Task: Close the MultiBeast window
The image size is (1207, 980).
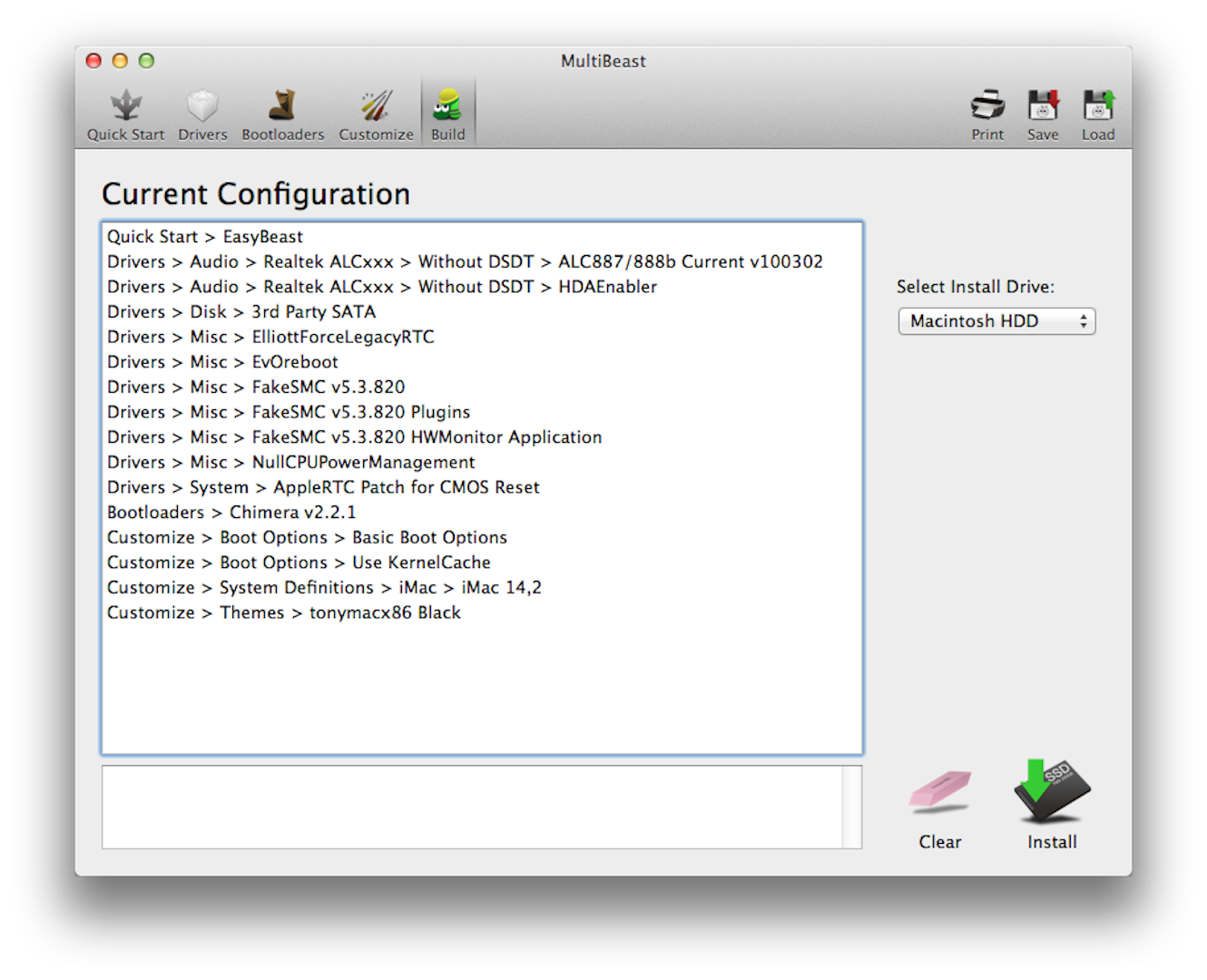Action: tap(93, 61)
